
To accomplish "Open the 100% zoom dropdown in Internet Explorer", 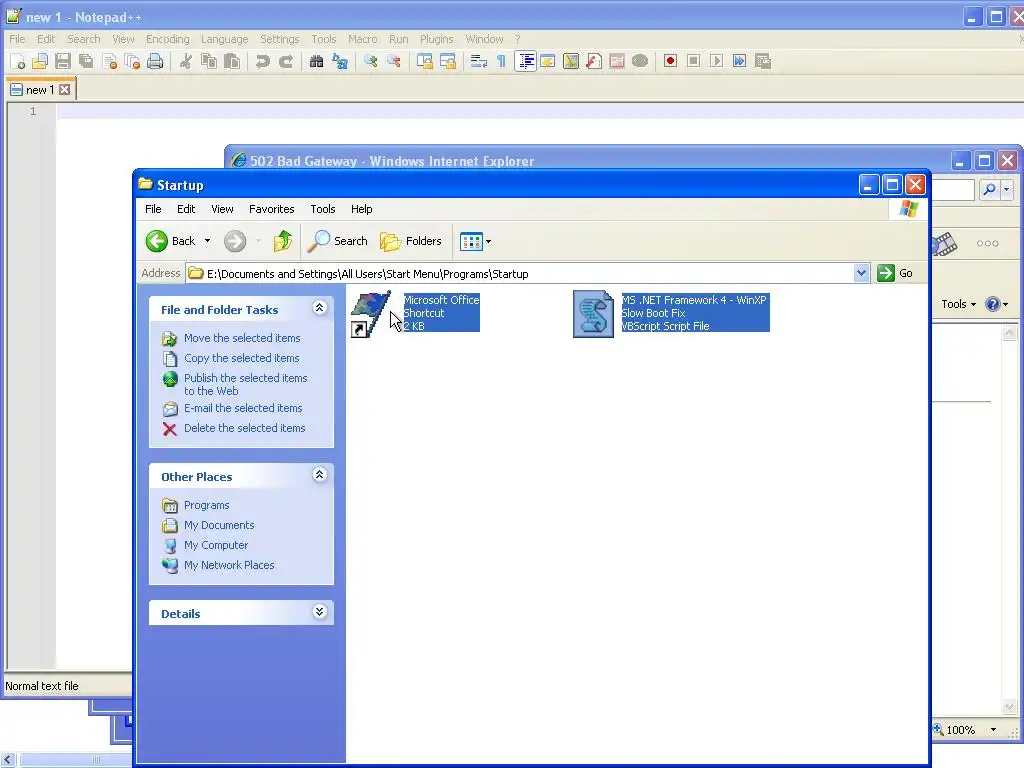I will (x=993, y=729).
